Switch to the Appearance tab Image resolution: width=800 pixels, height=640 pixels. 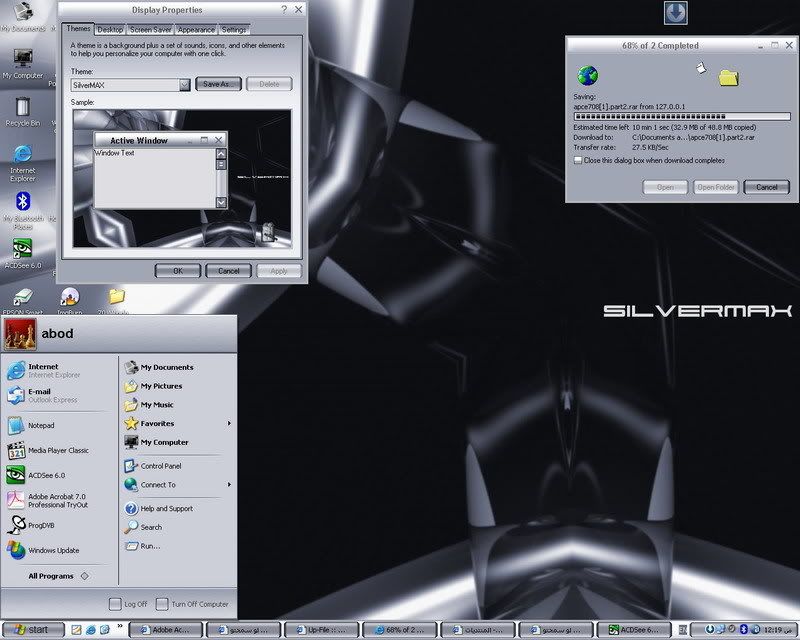click(196, 30)
